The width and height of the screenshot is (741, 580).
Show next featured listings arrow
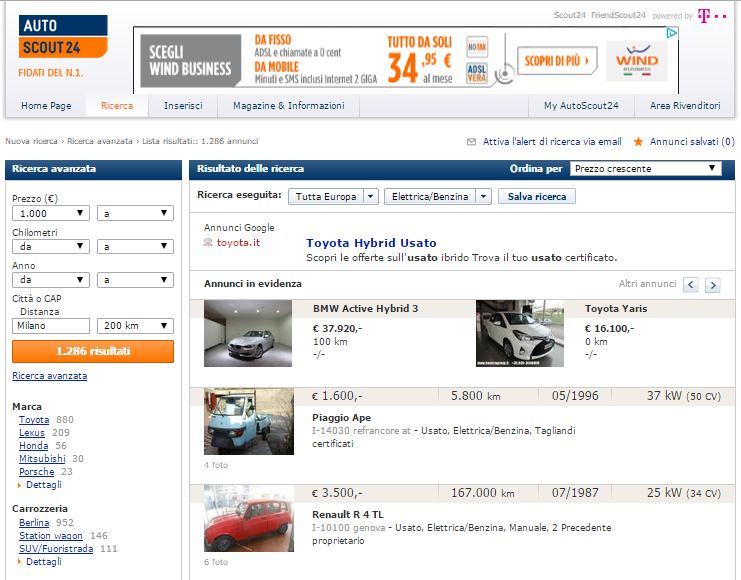tap(712, 285)
